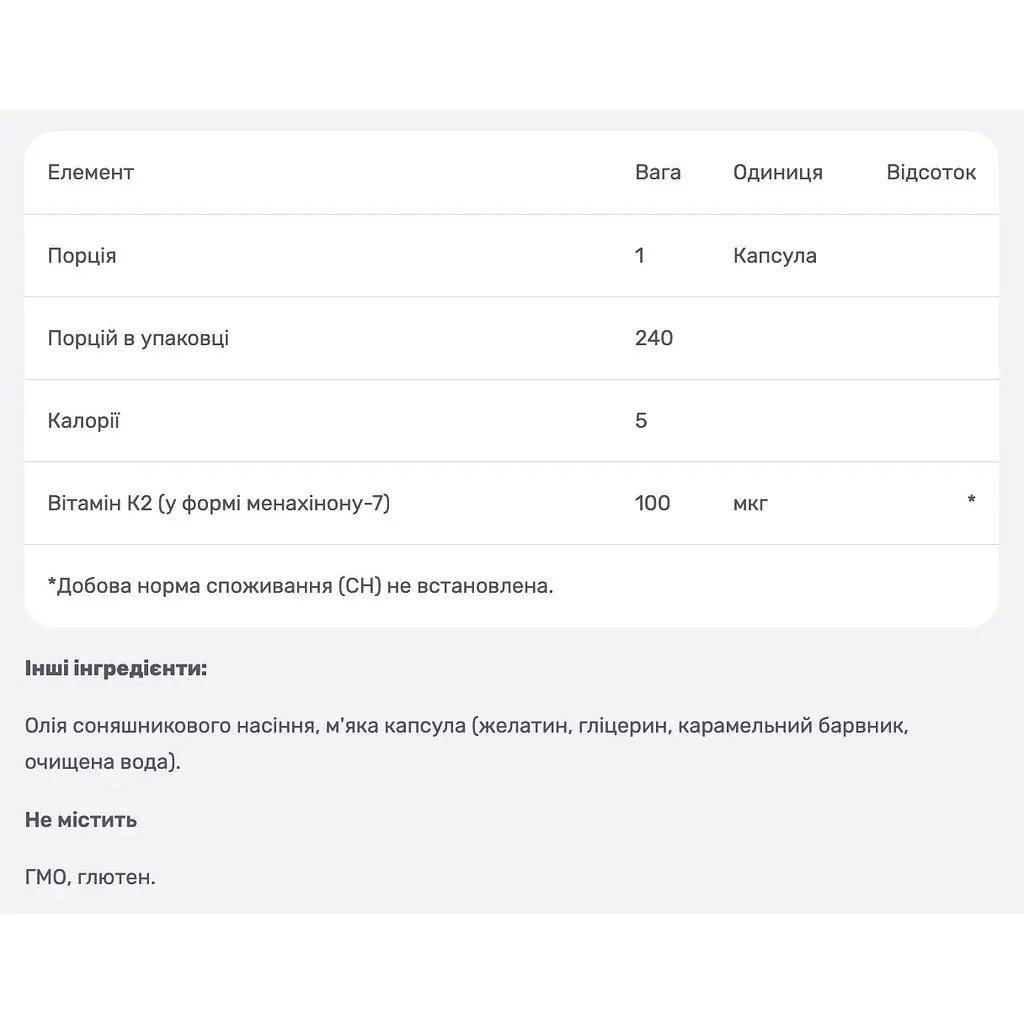1024x1024 pixels.
Task: Click the Інші інгредієнти heading
Action: point(116,669)
